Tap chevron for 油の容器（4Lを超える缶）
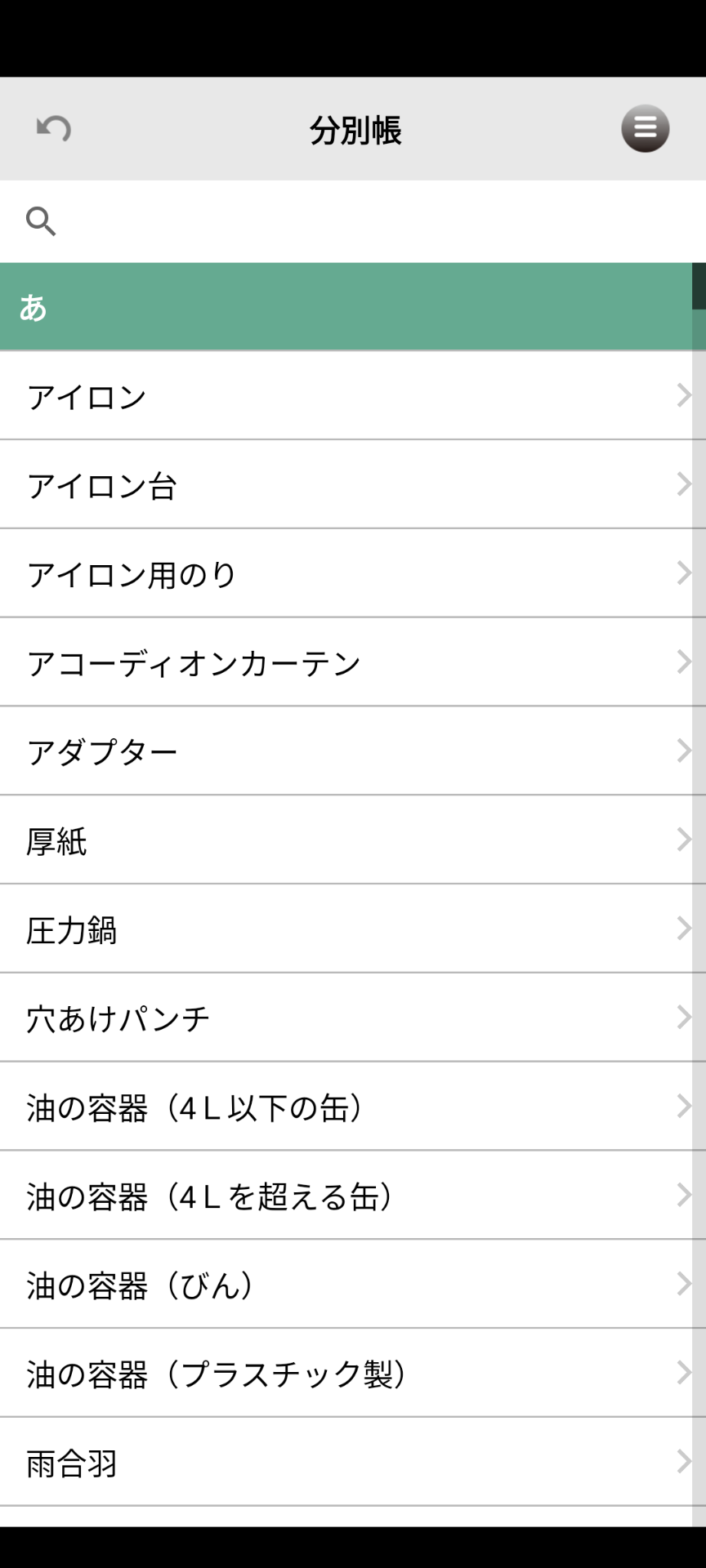The height and width of the screenshot is (1568, 706). (683, 1196)
